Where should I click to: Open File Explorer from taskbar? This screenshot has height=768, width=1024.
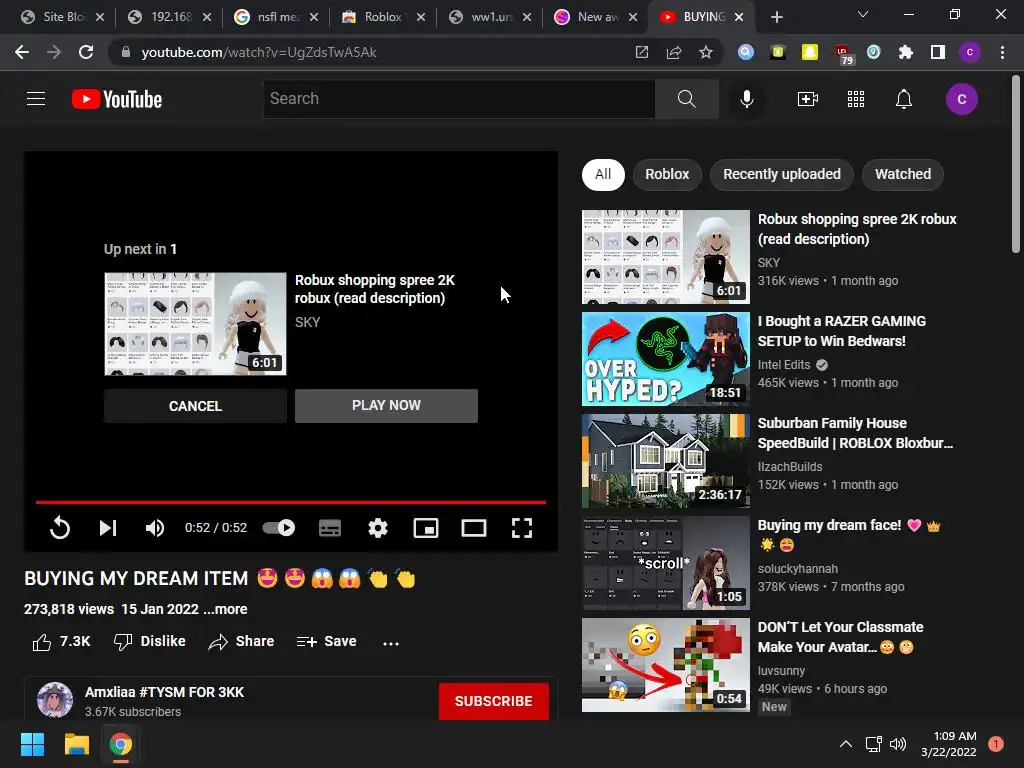(x=76, y=744)
